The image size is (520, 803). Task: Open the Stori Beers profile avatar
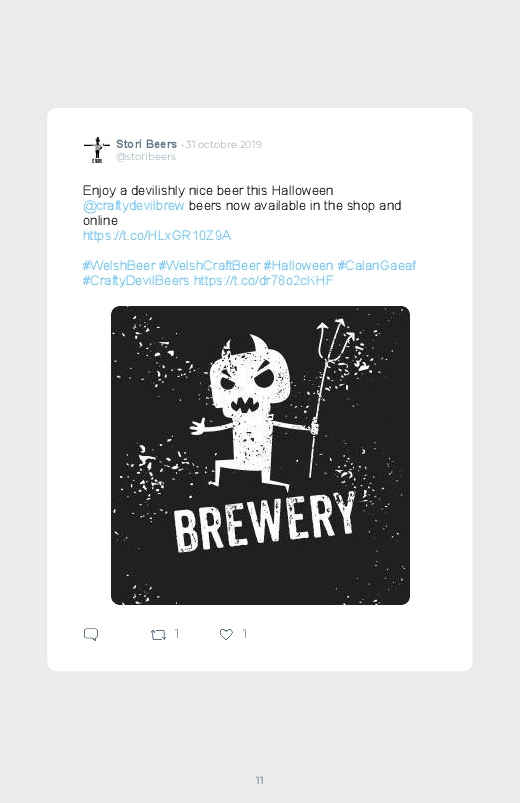coord(97,150)
